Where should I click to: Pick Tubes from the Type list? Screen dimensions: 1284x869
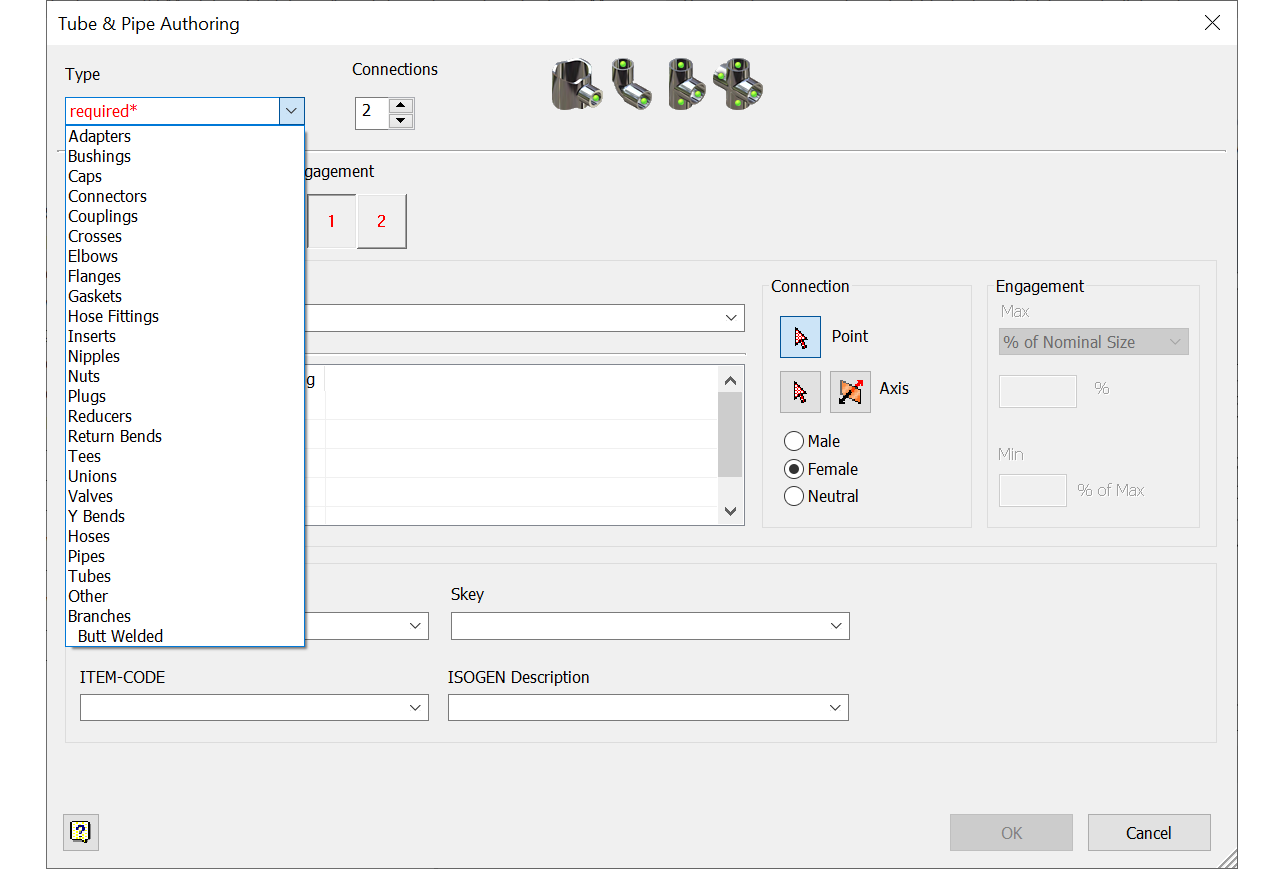click(184, 576)
